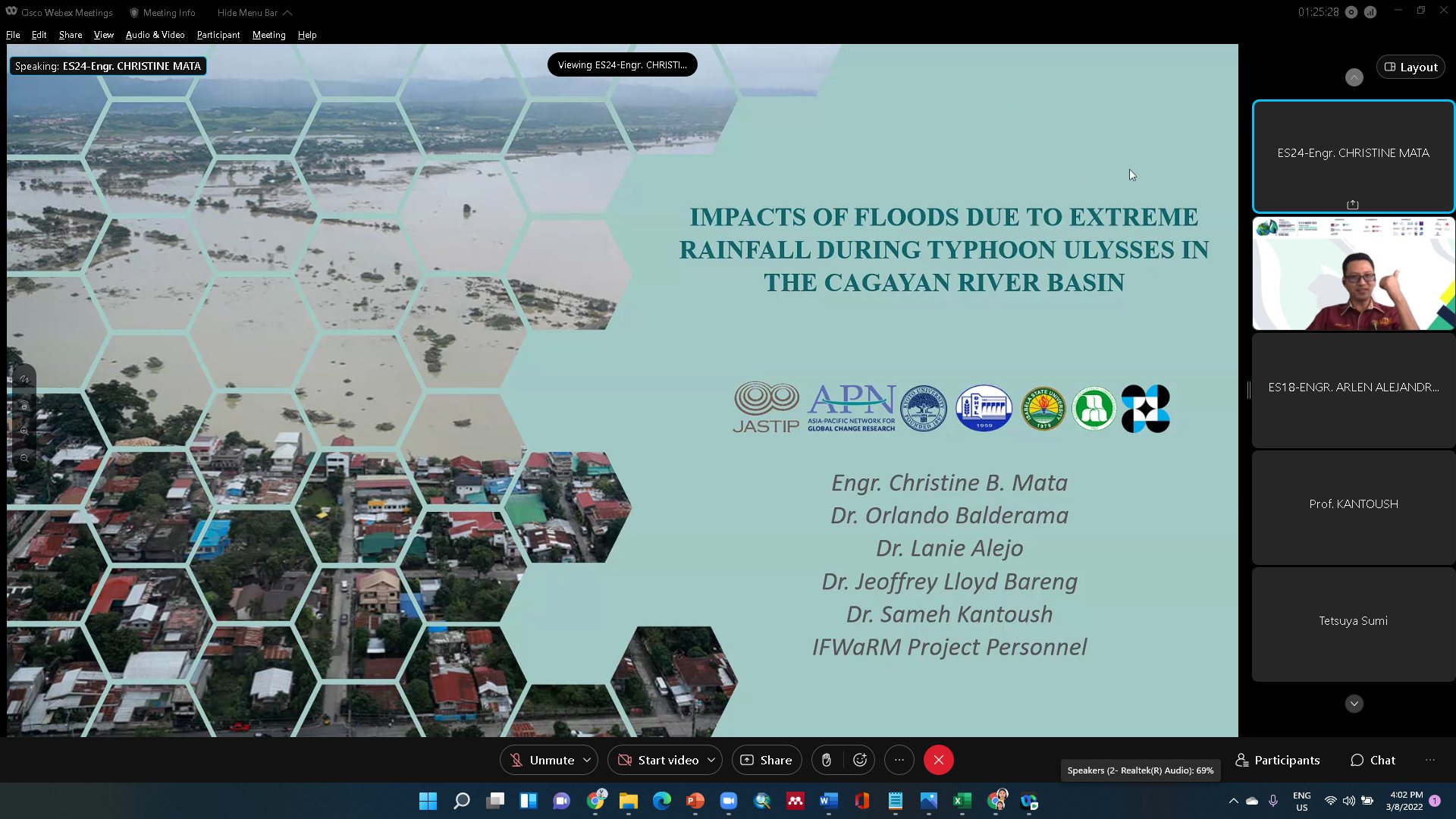Click the system volume speaker icon
The image size is (1456, 819).
click(x=1348, y=801)
